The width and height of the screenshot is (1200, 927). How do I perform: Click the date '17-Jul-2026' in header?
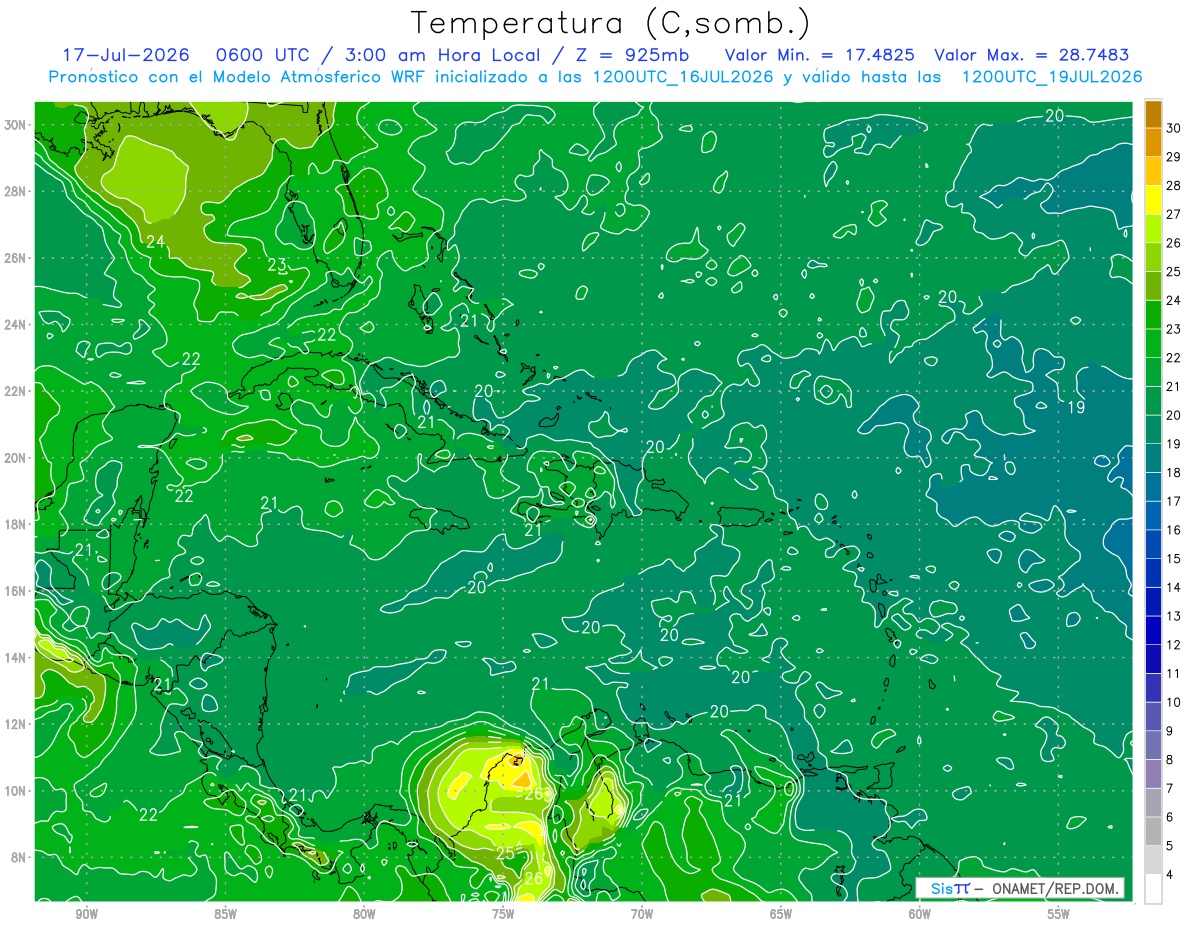tap(126, 55)
